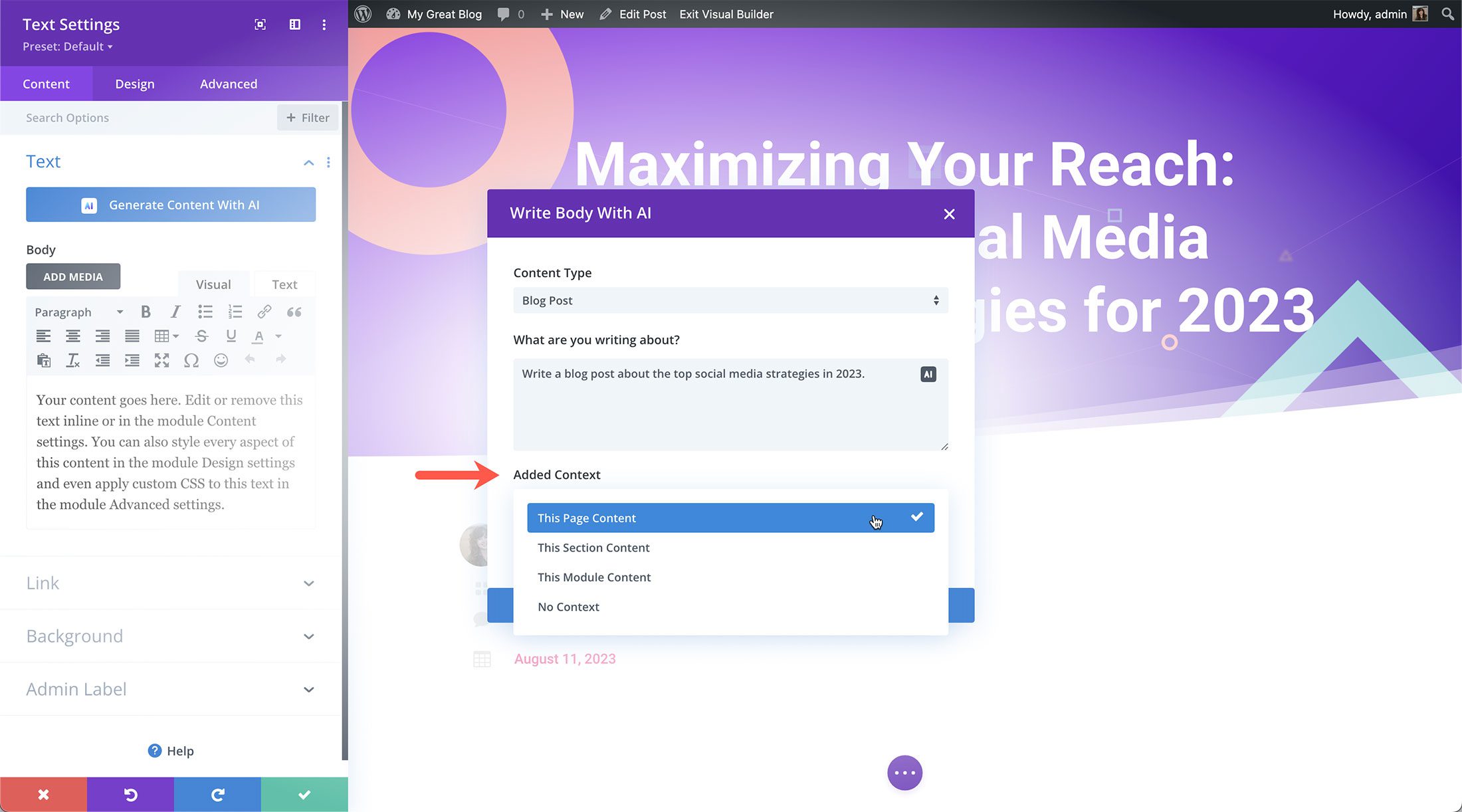Click the Visual editor toggle
Viewport: 1462px width, 812px height.
[x=213, y=284]
